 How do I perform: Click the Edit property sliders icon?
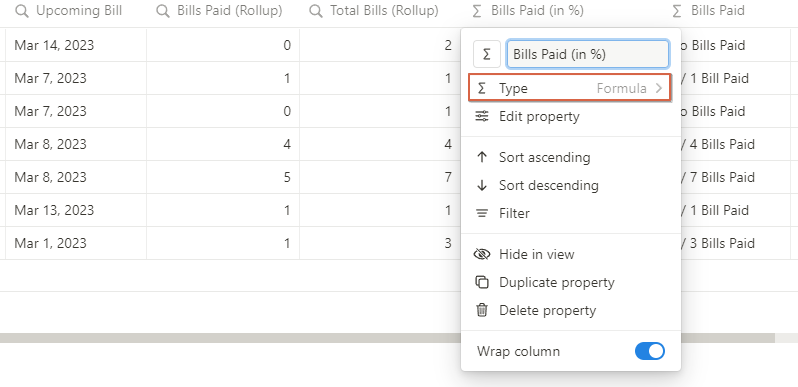point(481,117)
